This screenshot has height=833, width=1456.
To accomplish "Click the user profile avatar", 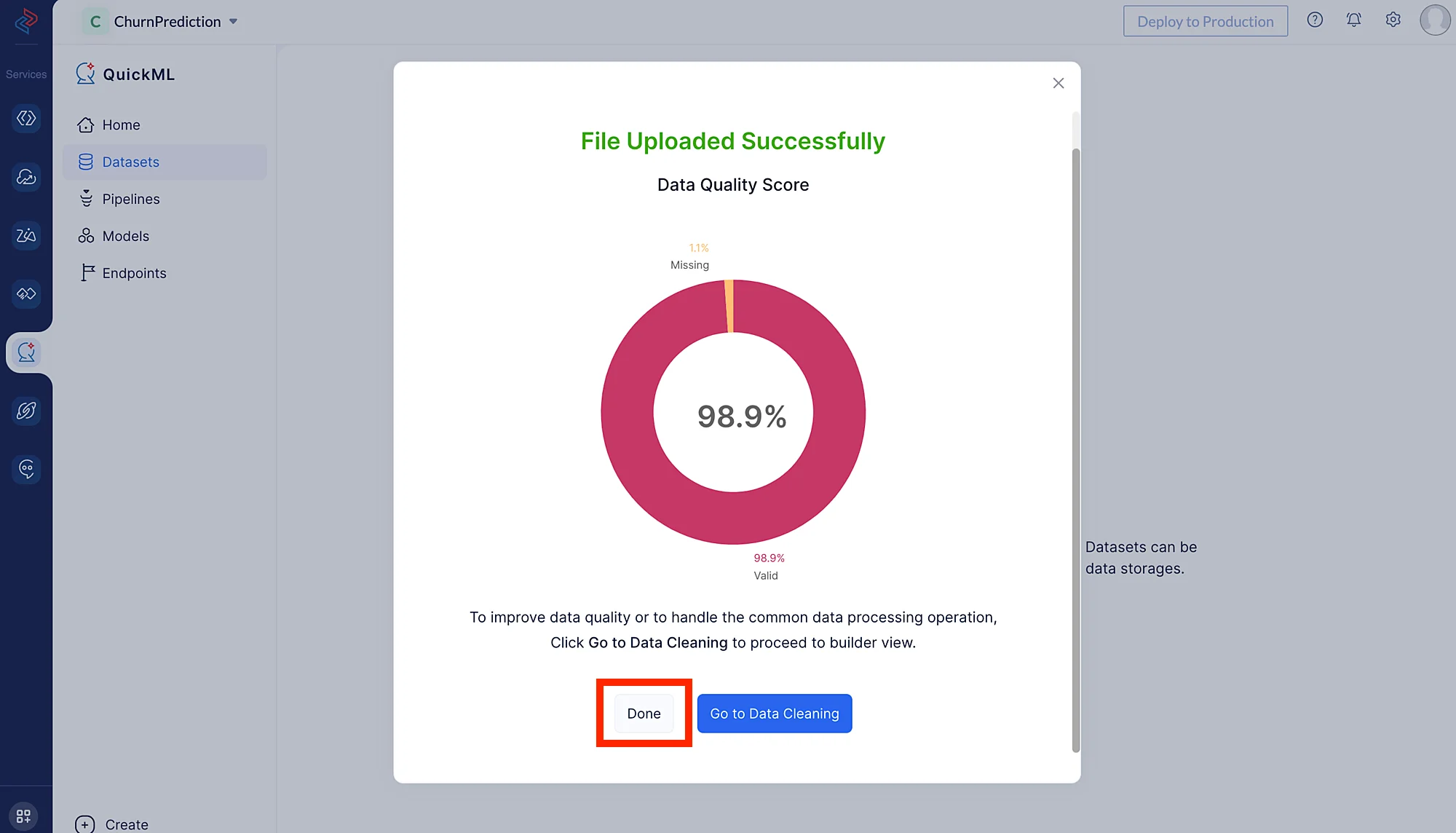I will 1434,20.
